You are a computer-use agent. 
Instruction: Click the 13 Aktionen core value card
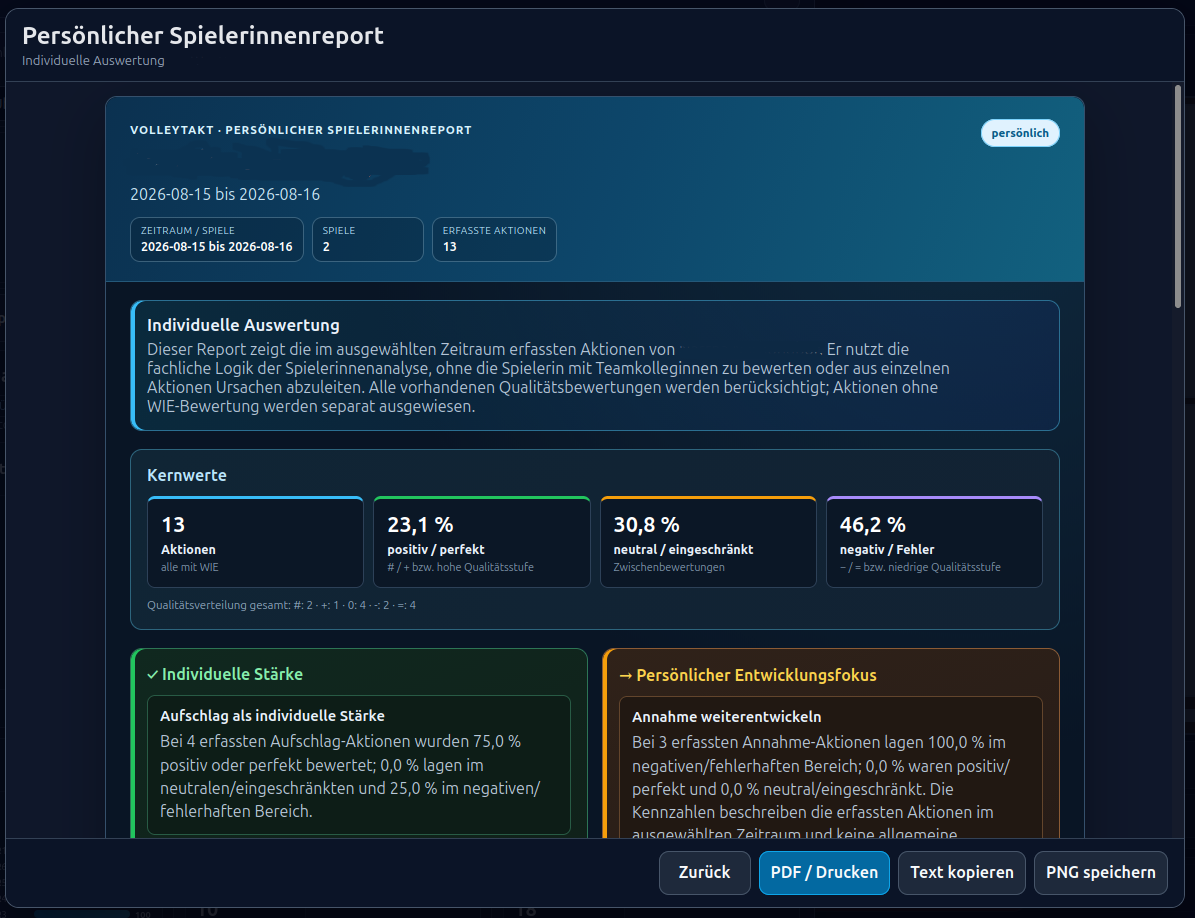[x=255, y=542]
